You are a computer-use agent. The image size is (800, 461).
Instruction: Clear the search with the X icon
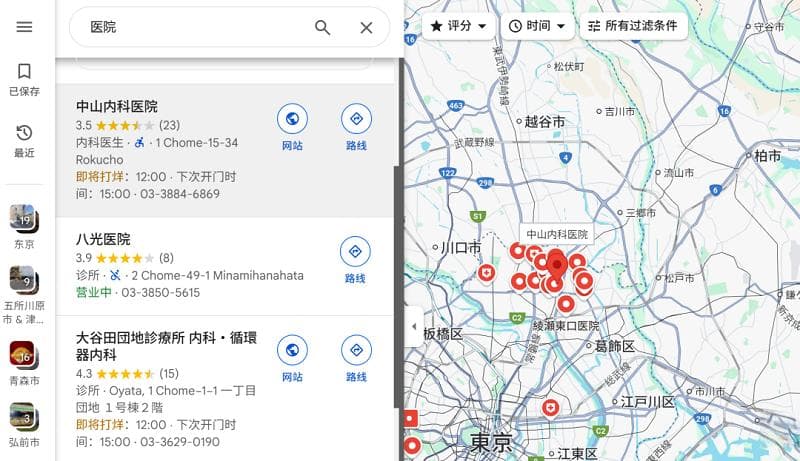point(366,28)
